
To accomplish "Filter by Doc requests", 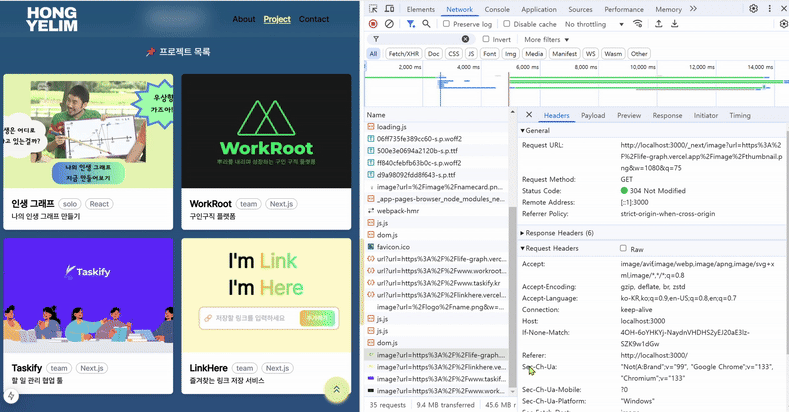I will pyautogui.click(x=433, y=53).
